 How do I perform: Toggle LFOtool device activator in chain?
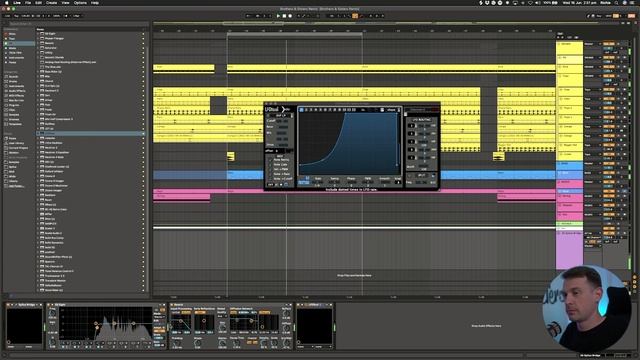click(298, 305)
